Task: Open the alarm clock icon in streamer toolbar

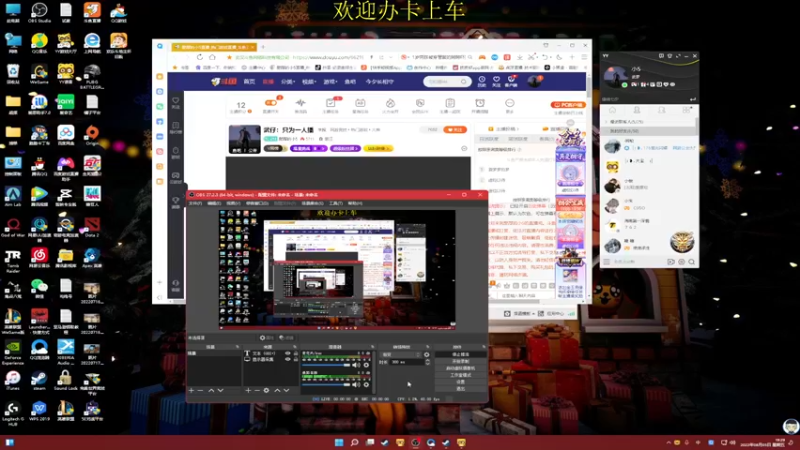Action: click(480, 105)
